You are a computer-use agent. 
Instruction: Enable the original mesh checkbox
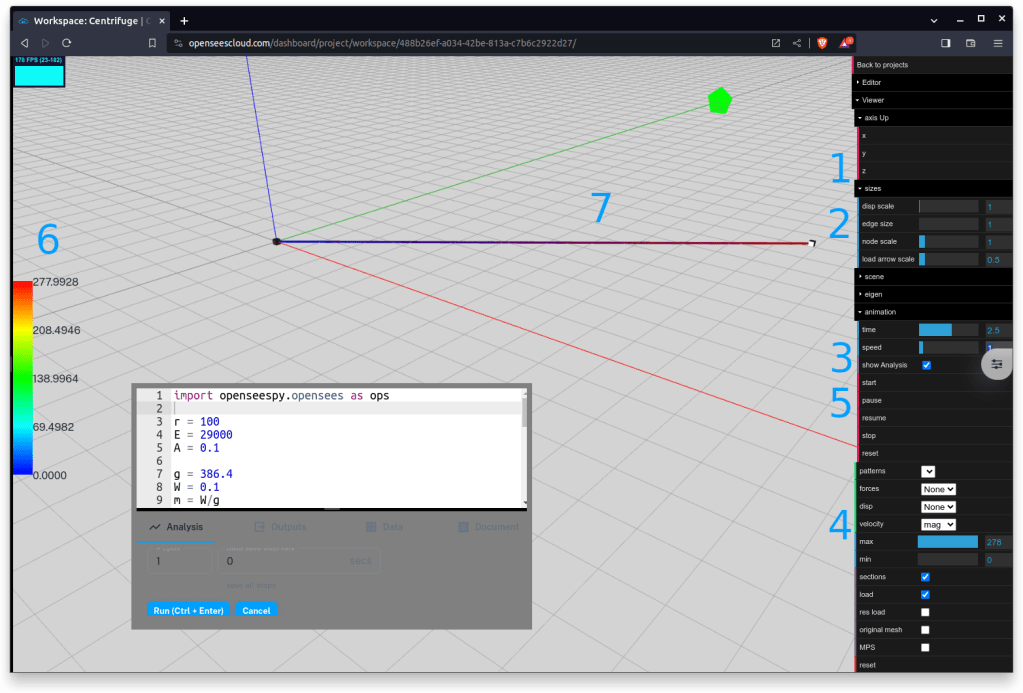(x=925, y=630)
